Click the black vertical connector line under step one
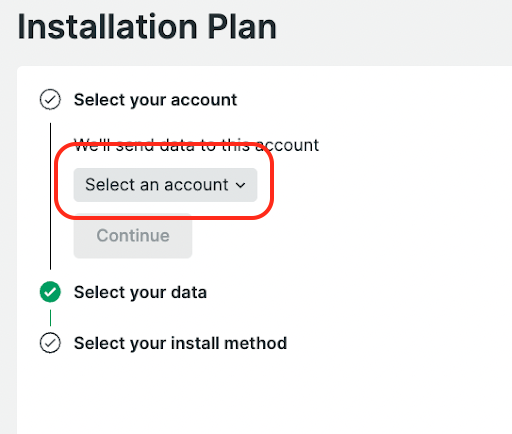This screenshot has height=434, width=512. tap(50, 196)
